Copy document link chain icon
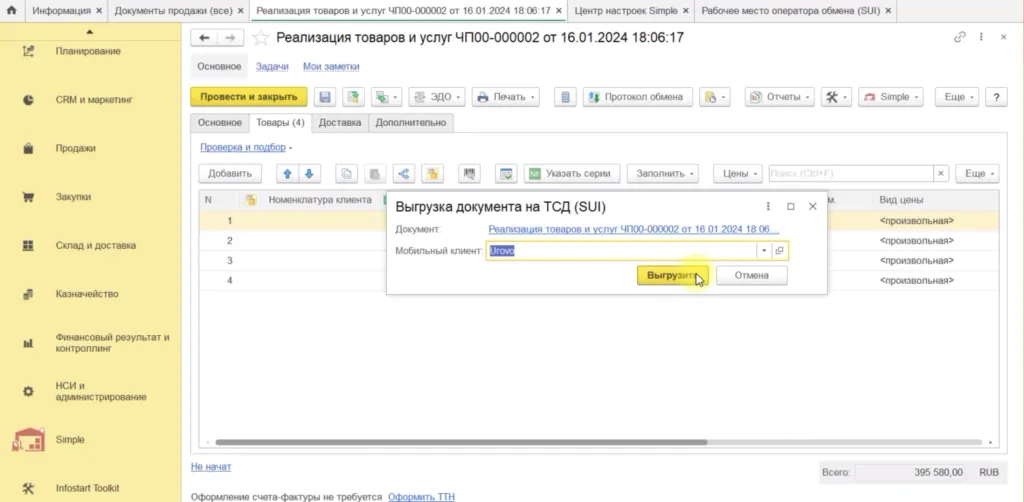The height and width of the screenshot is (502, 1024). coord(959,37)
